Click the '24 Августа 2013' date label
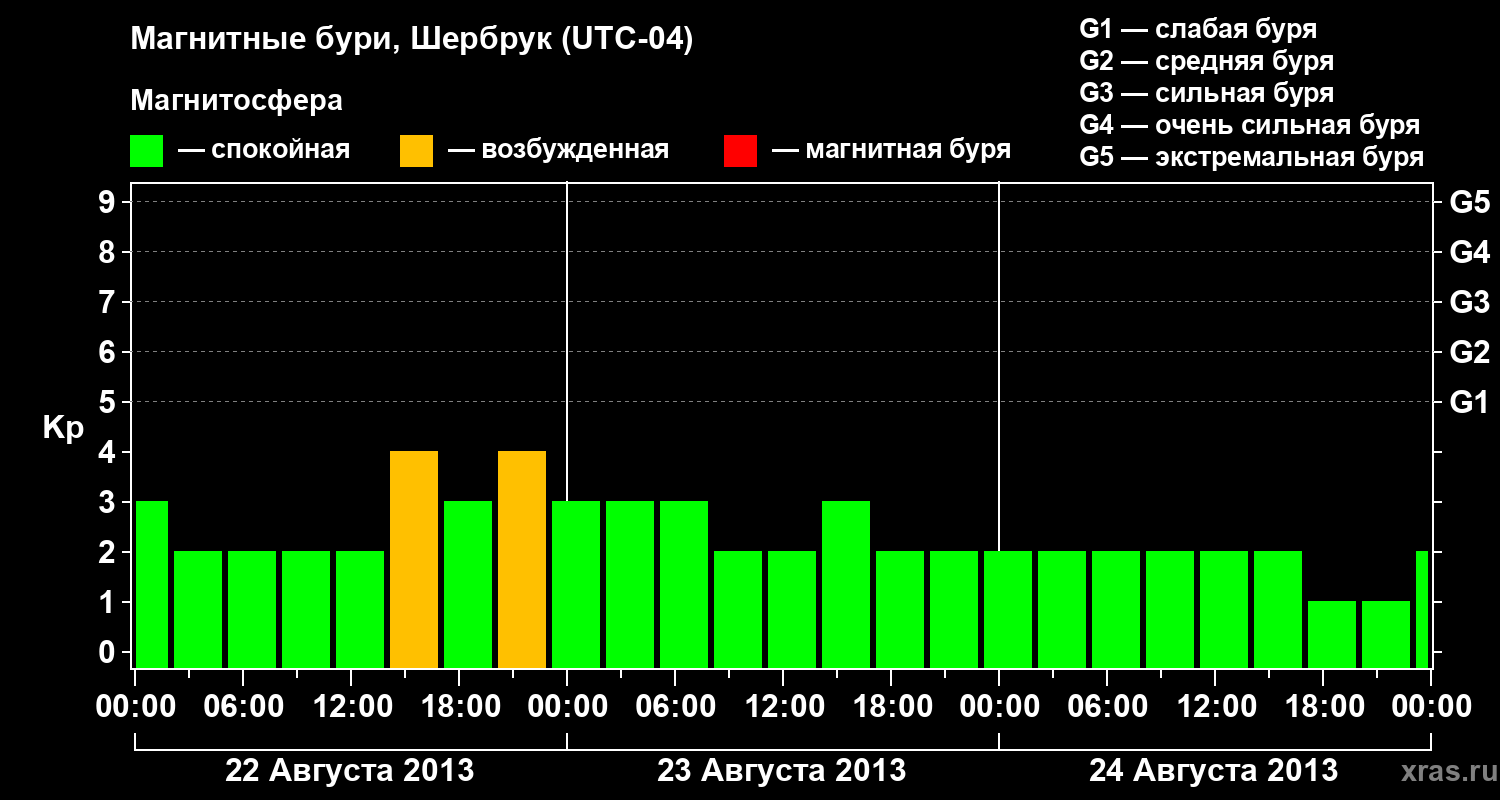 pyautogui.click(x=1213, y=771)
